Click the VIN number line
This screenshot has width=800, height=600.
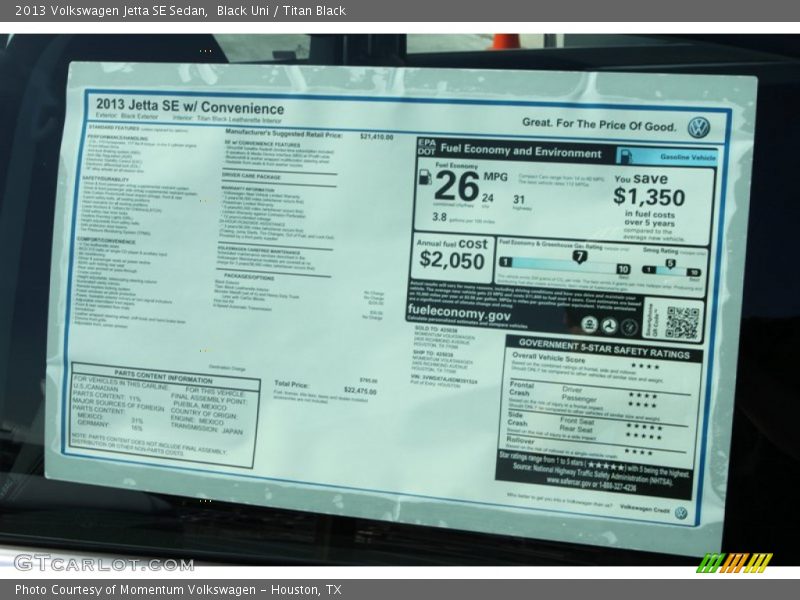(x=444, y=379)
